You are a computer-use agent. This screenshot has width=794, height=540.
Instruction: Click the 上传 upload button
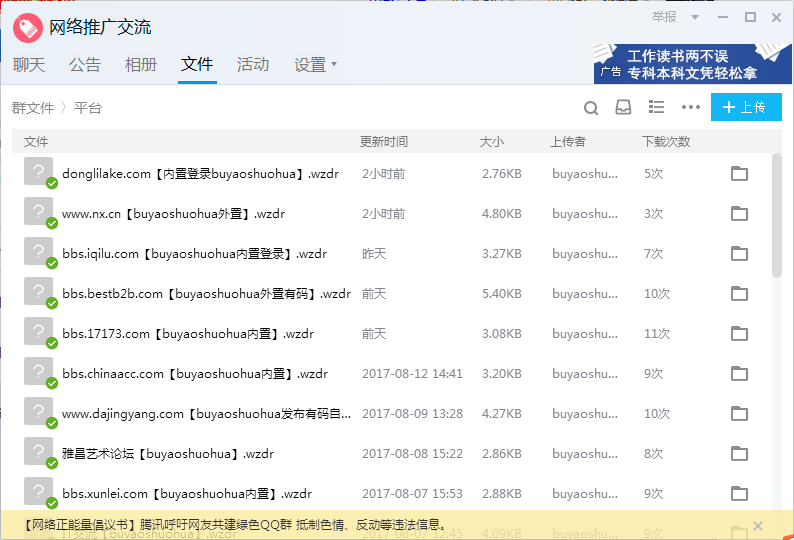tap(746, 107)
